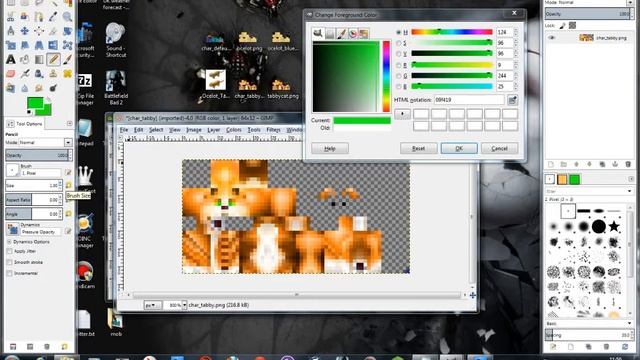Click the Reset button in color dialog
This screenshot has height=360, width=640.
click(418, 149)
